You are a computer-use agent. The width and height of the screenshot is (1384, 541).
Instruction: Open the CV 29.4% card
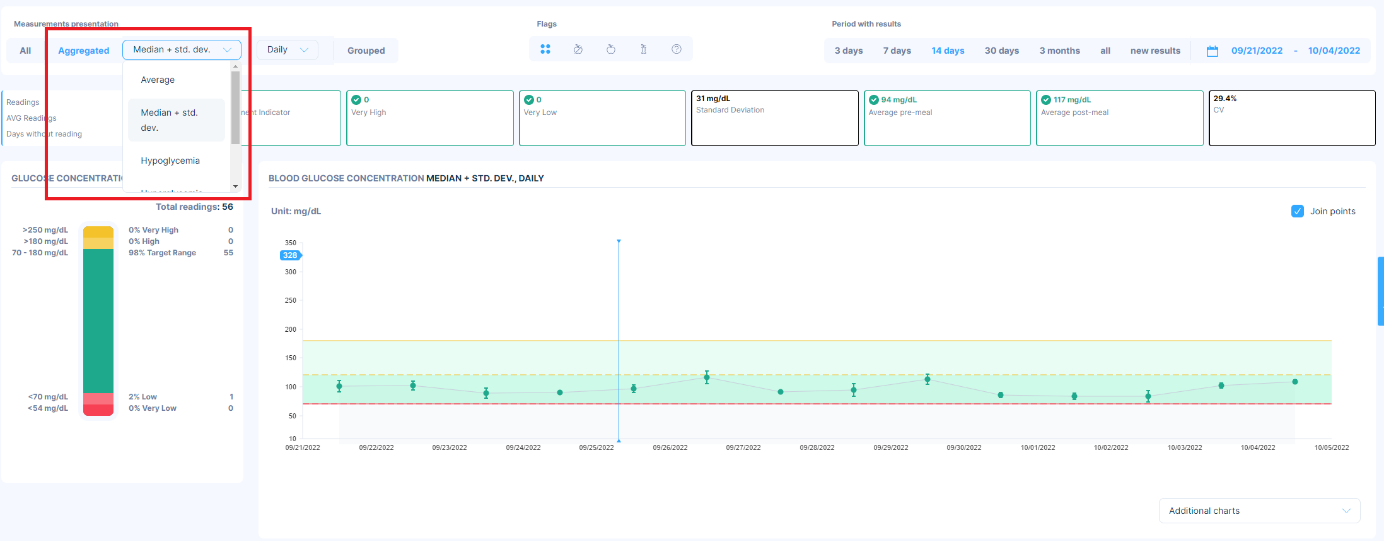pos(1292,118)
